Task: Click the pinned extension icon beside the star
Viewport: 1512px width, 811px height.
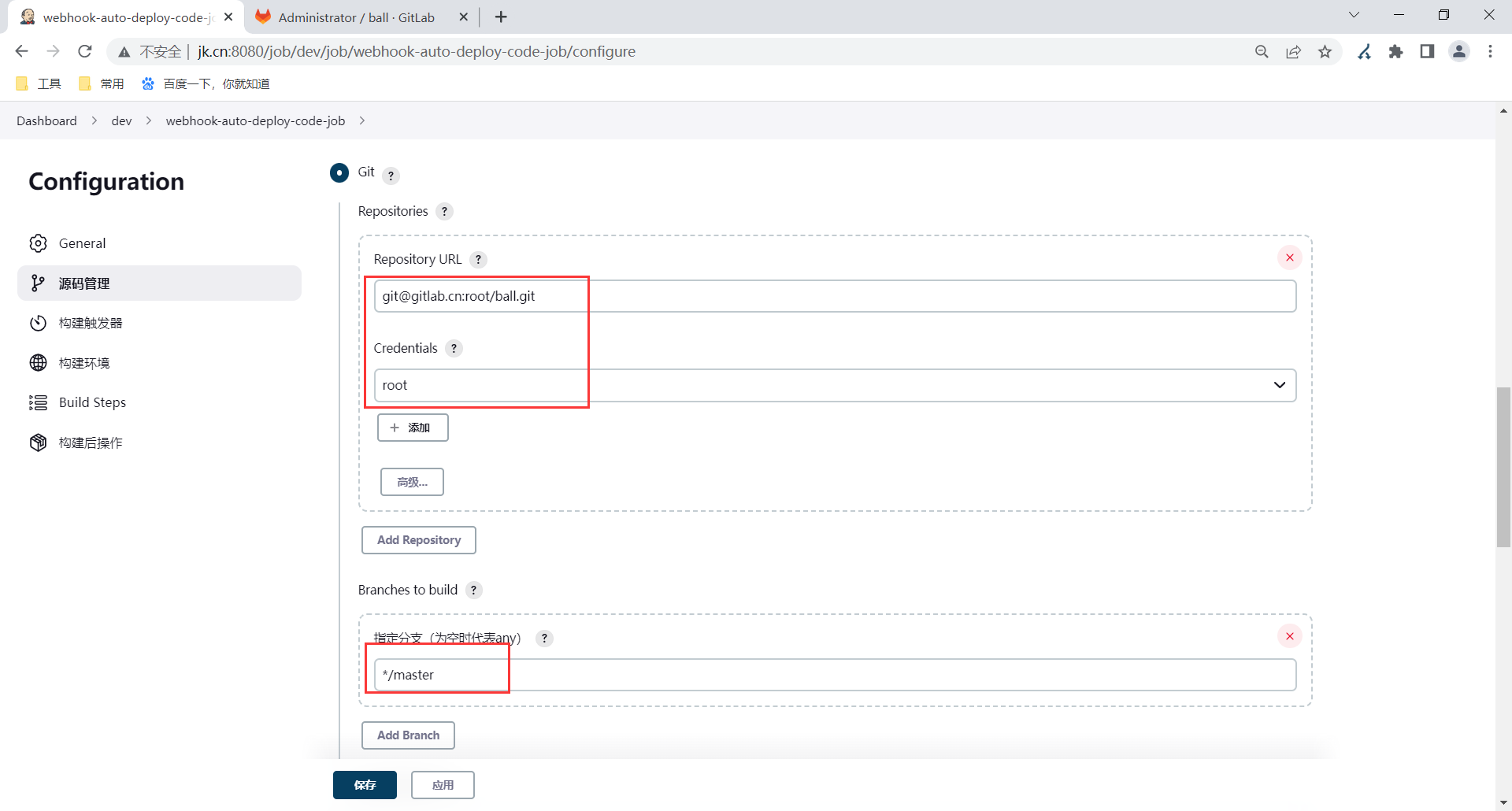Action: 1365,51
